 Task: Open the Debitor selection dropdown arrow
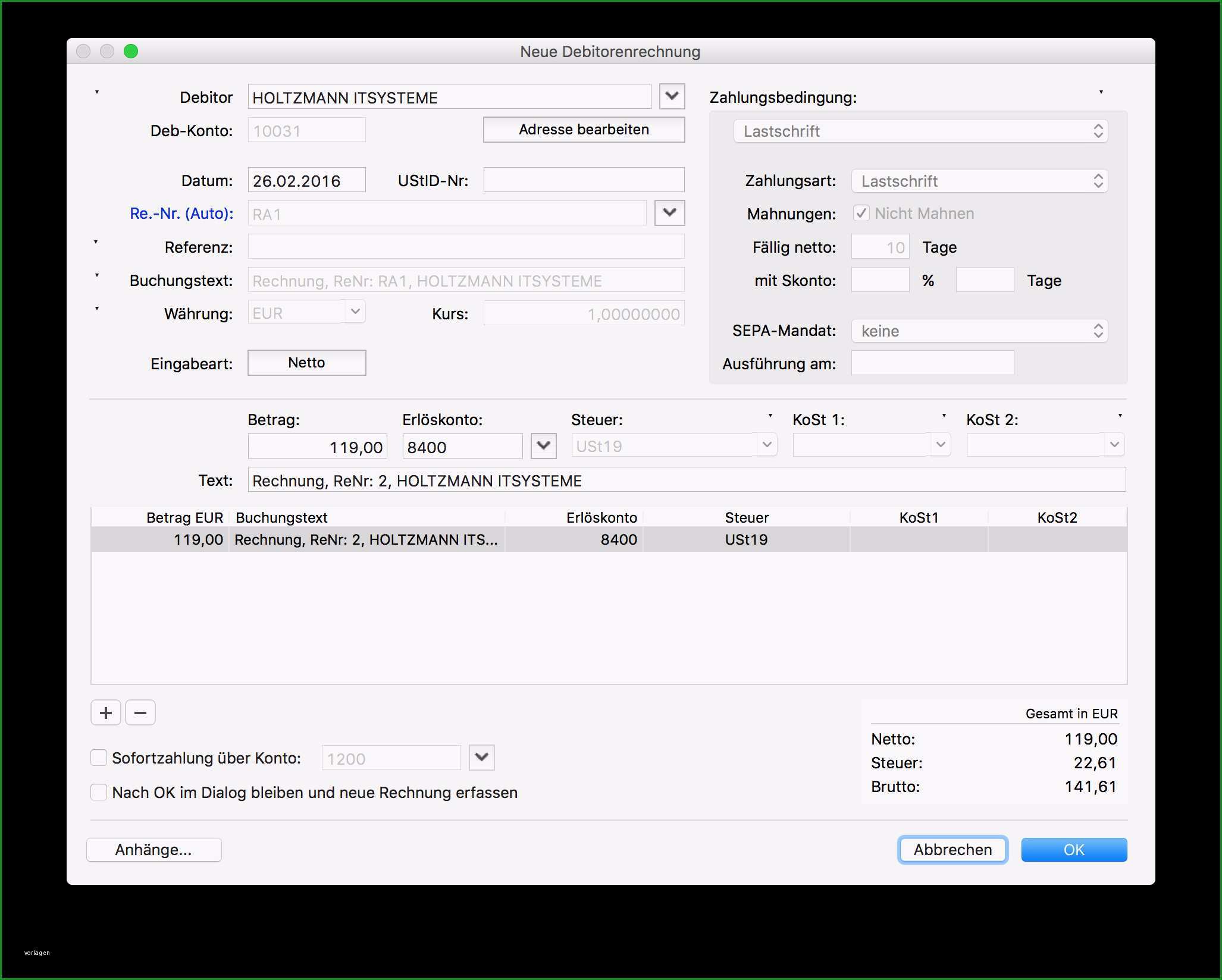click(x=672, y=96)
